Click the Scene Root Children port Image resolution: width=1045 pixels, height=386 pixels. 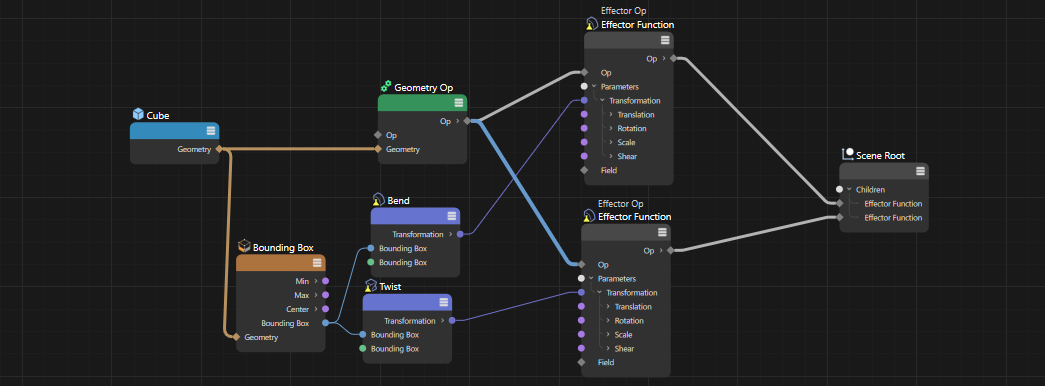840,190
